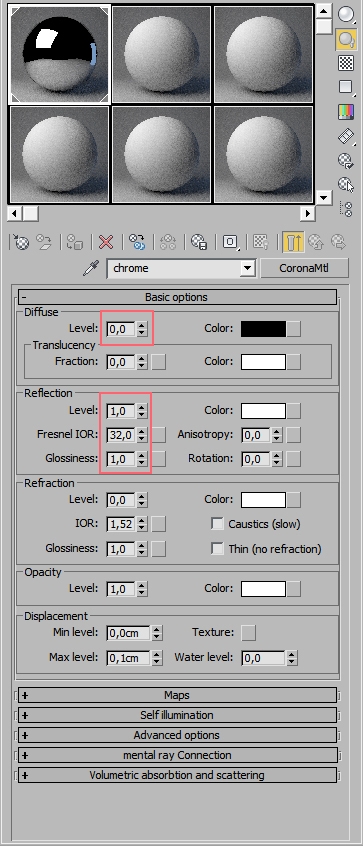The width and height of the screenshot is (363, 846).
Task: Click the Reset Map/Mtl delete icon
Action: click(106, 242)
